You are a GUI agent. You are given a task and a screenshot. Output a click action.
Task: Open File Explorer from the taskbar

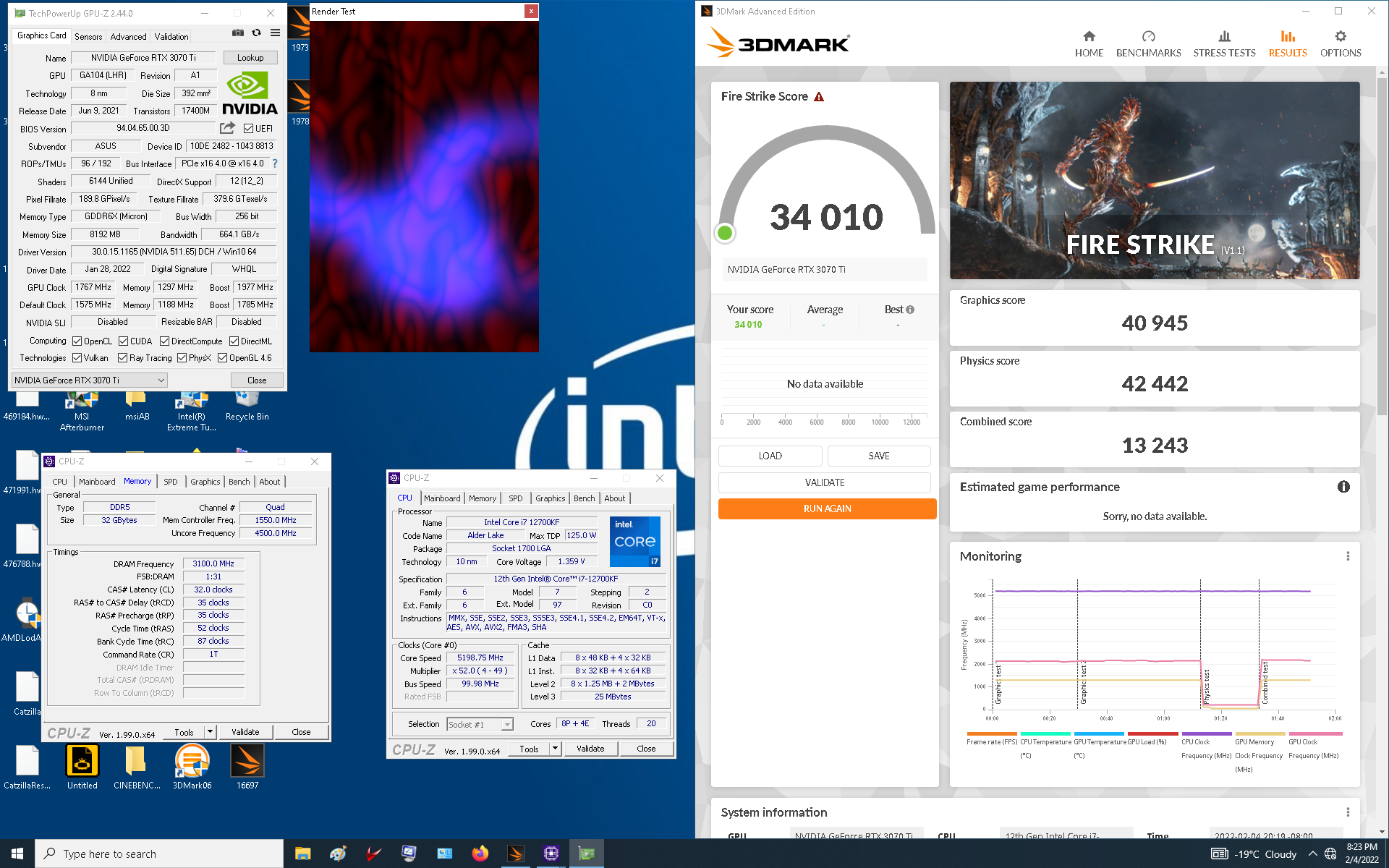(302, 854)
